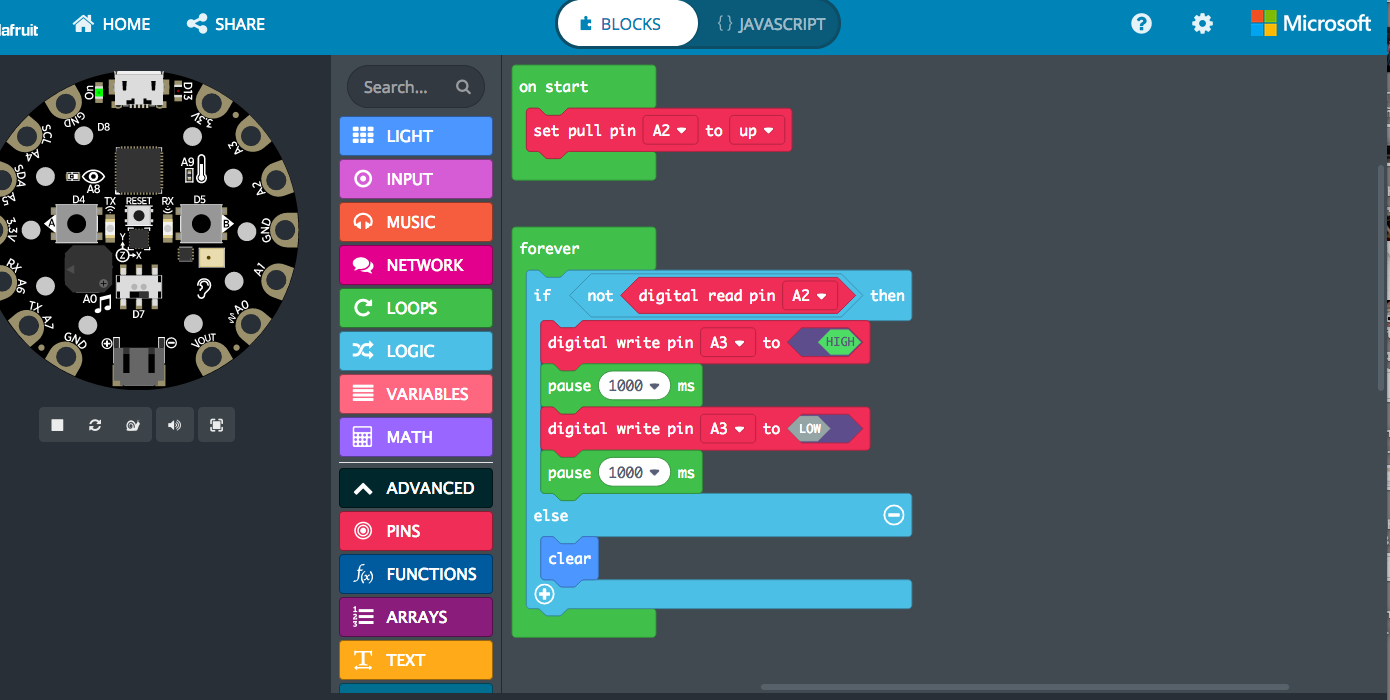Open the Help question mark menu
Viewport: 1390px width, 700px height.
click(x=1141, y=24)
